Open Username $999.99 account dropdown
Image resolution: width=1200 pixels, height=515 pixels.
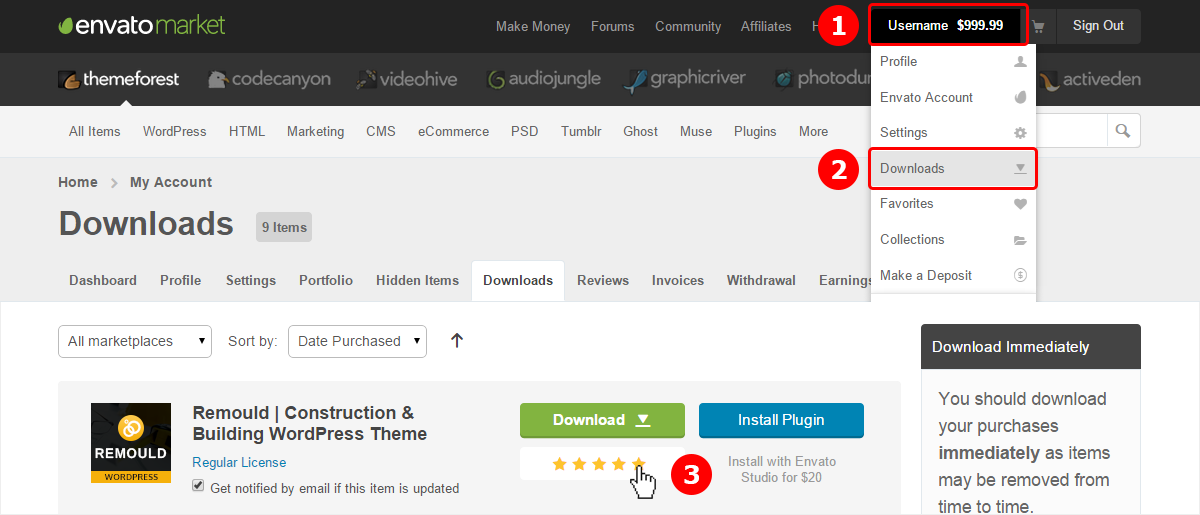[x=946, y=26]
